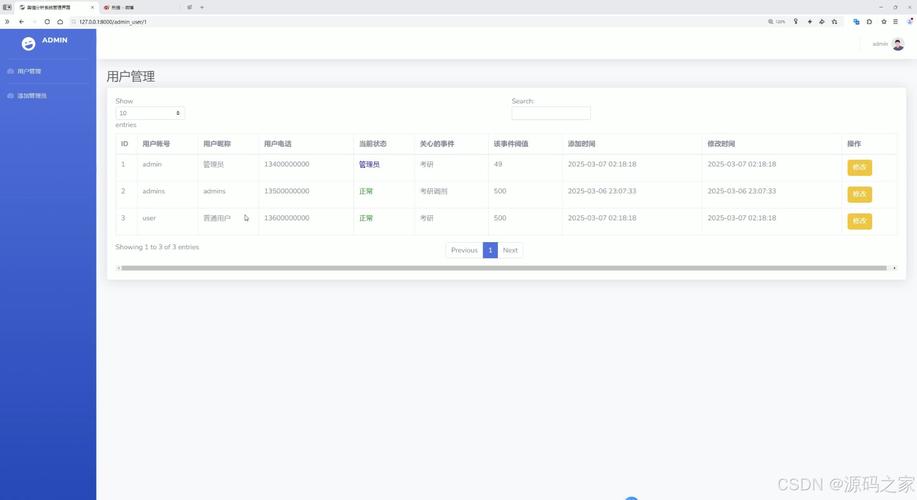Image resolution: width=917 pixels, height=500 pixels.
Task: Click 修改 button for user admin
Action: point(859,167)
